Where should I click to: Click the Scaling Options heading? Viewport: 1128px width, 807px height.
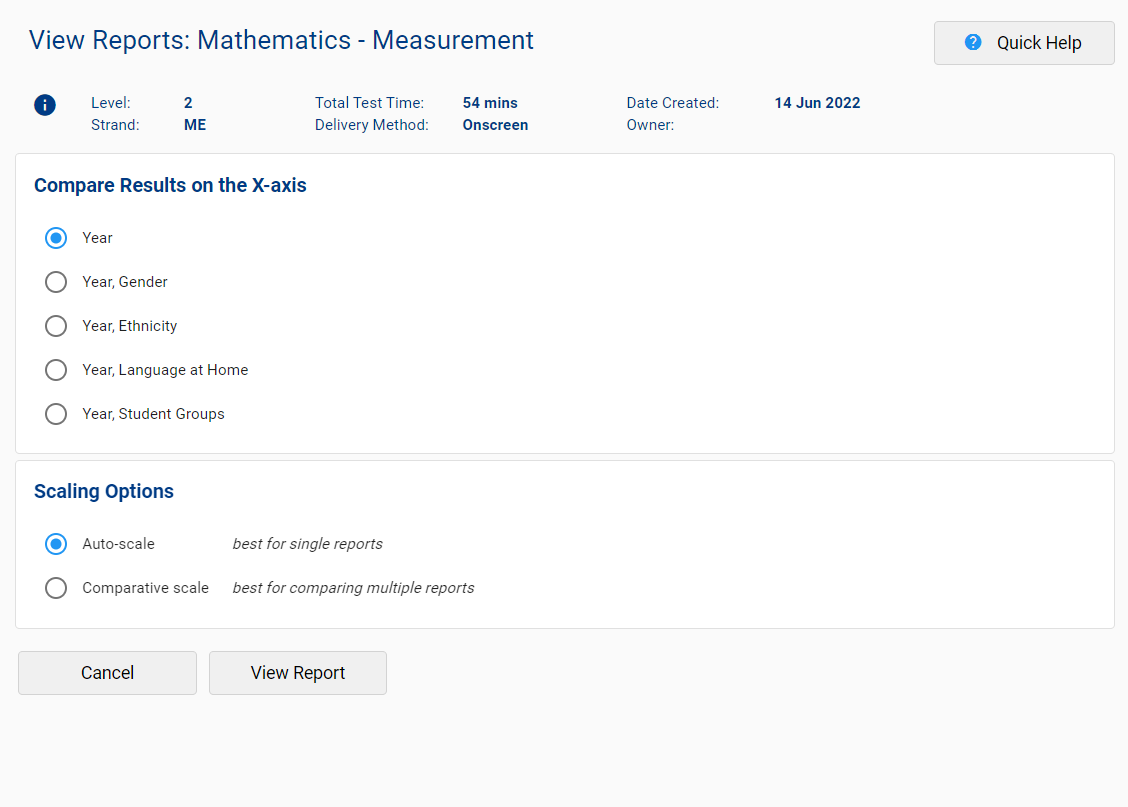click(x=104, y=491)
